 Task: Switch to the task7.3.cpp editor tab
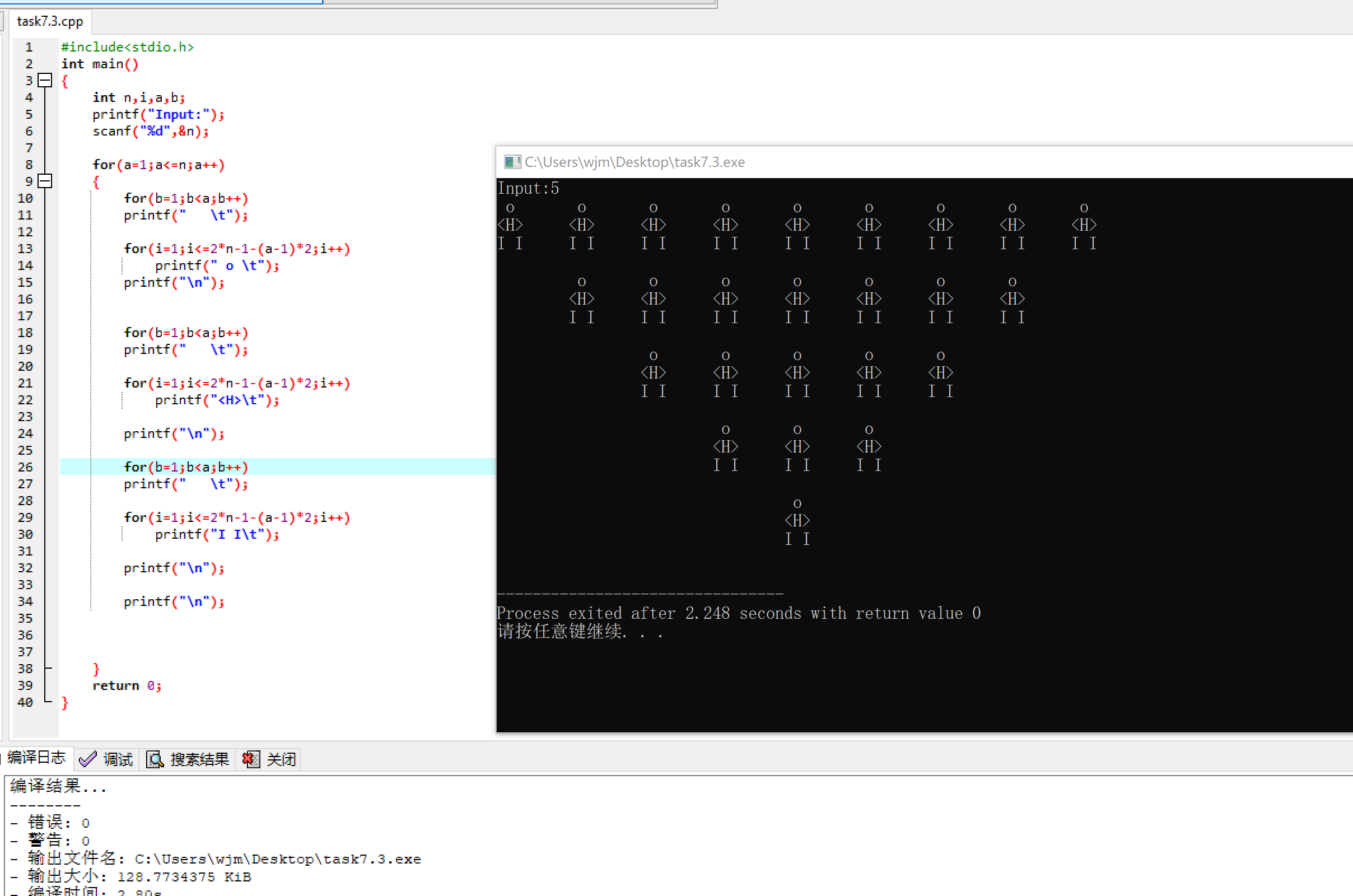50,22
